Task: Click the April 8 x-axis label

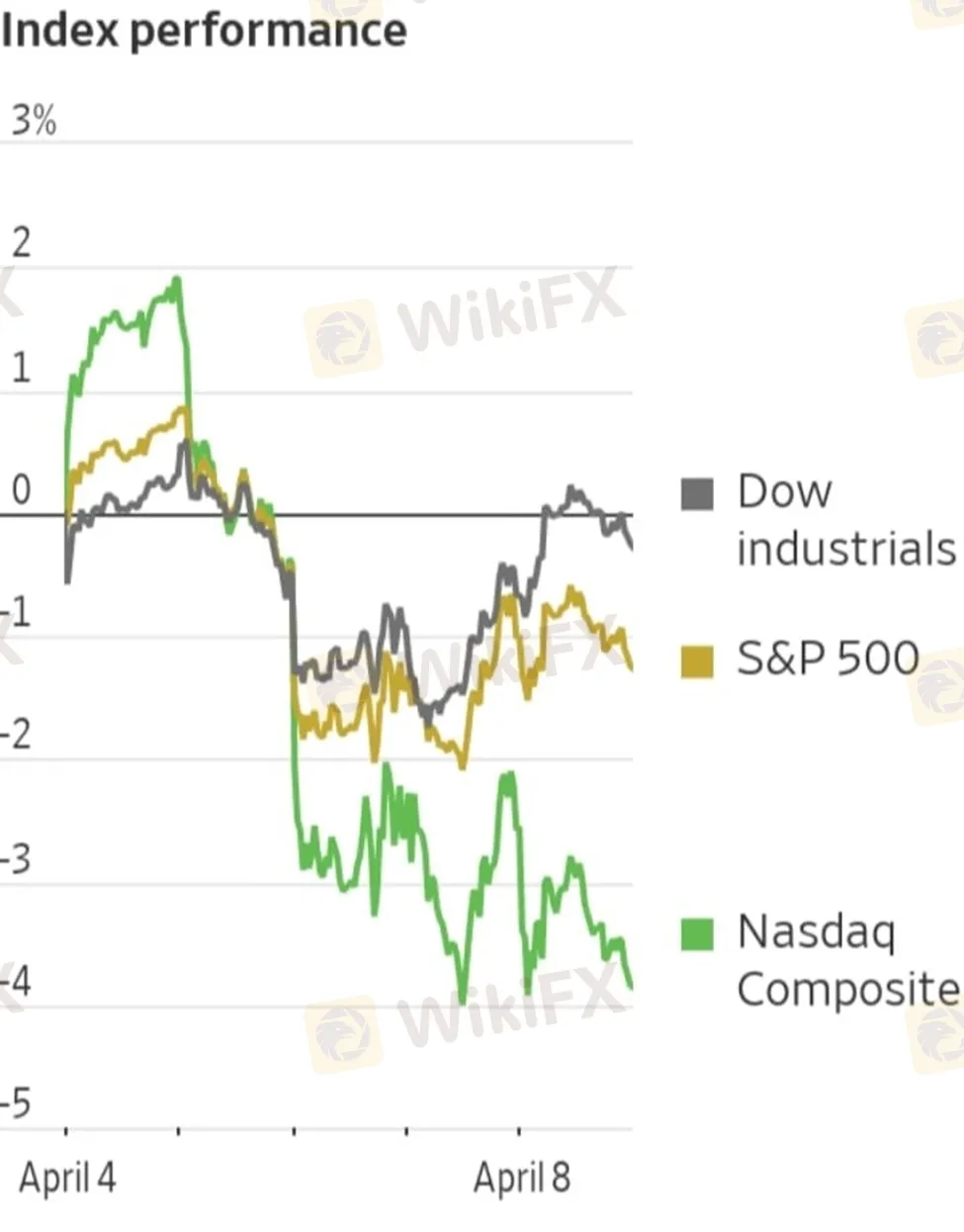Action: click(x=522, y=1178)
